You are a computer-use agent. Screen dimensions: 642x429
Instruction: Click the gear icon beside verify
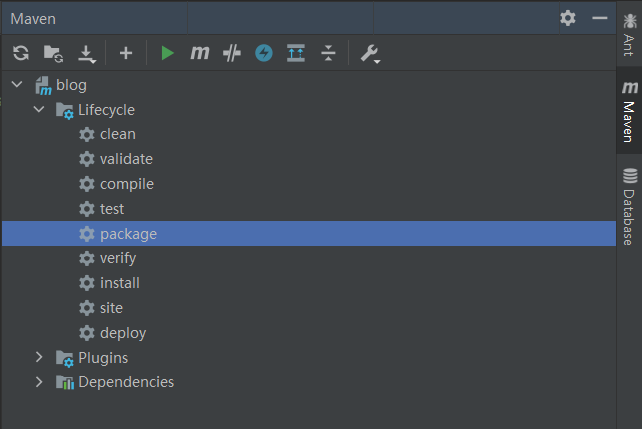(x=87, y=258)
